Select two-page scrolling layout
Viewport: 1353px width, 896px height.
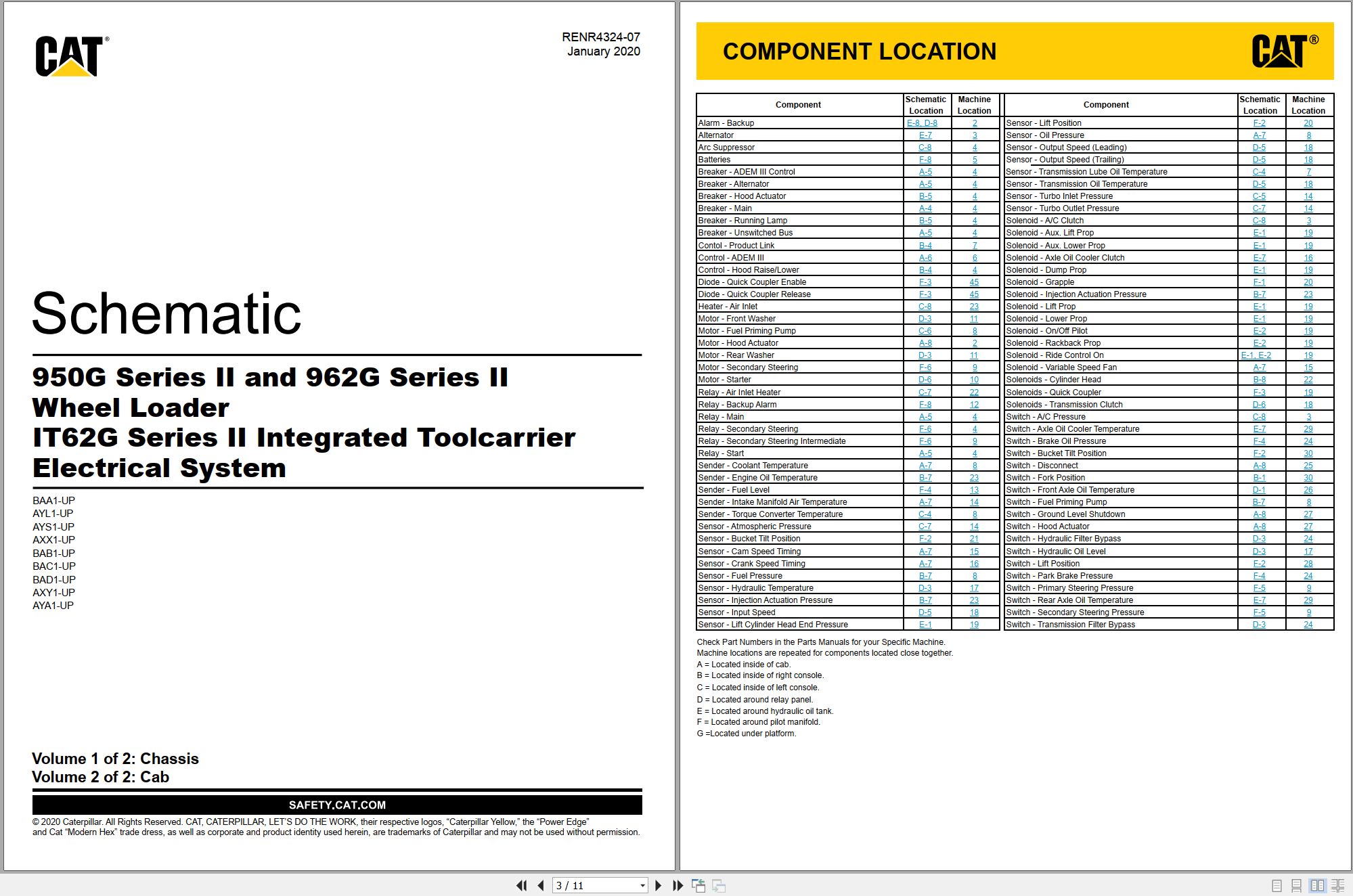[1338, 885]
